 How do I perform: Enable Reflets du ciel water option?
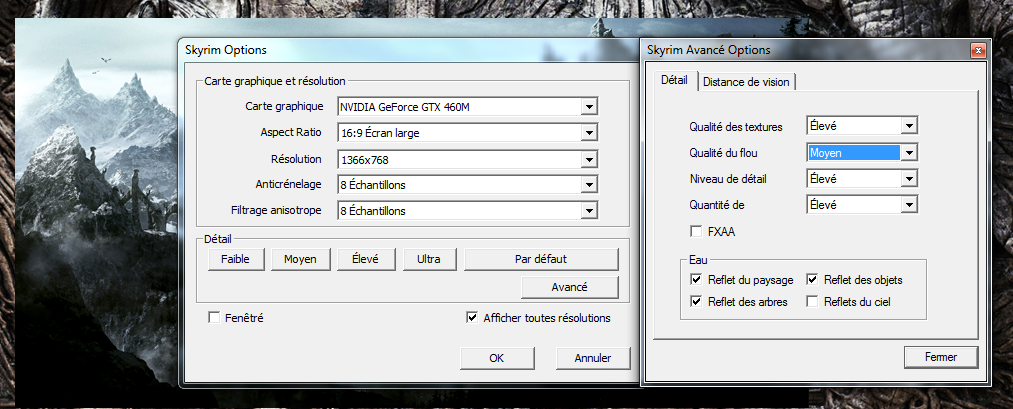pos(813,301)
